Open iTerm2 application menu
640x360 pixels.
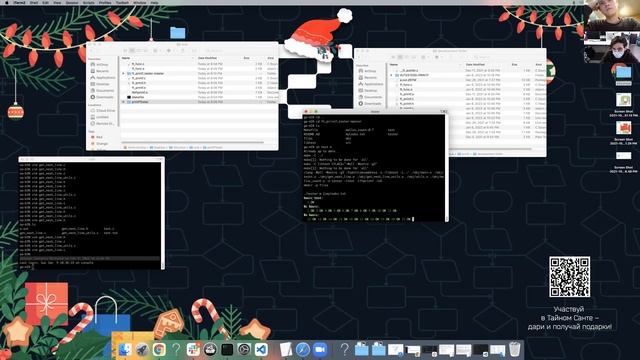(x=19, y=2)
